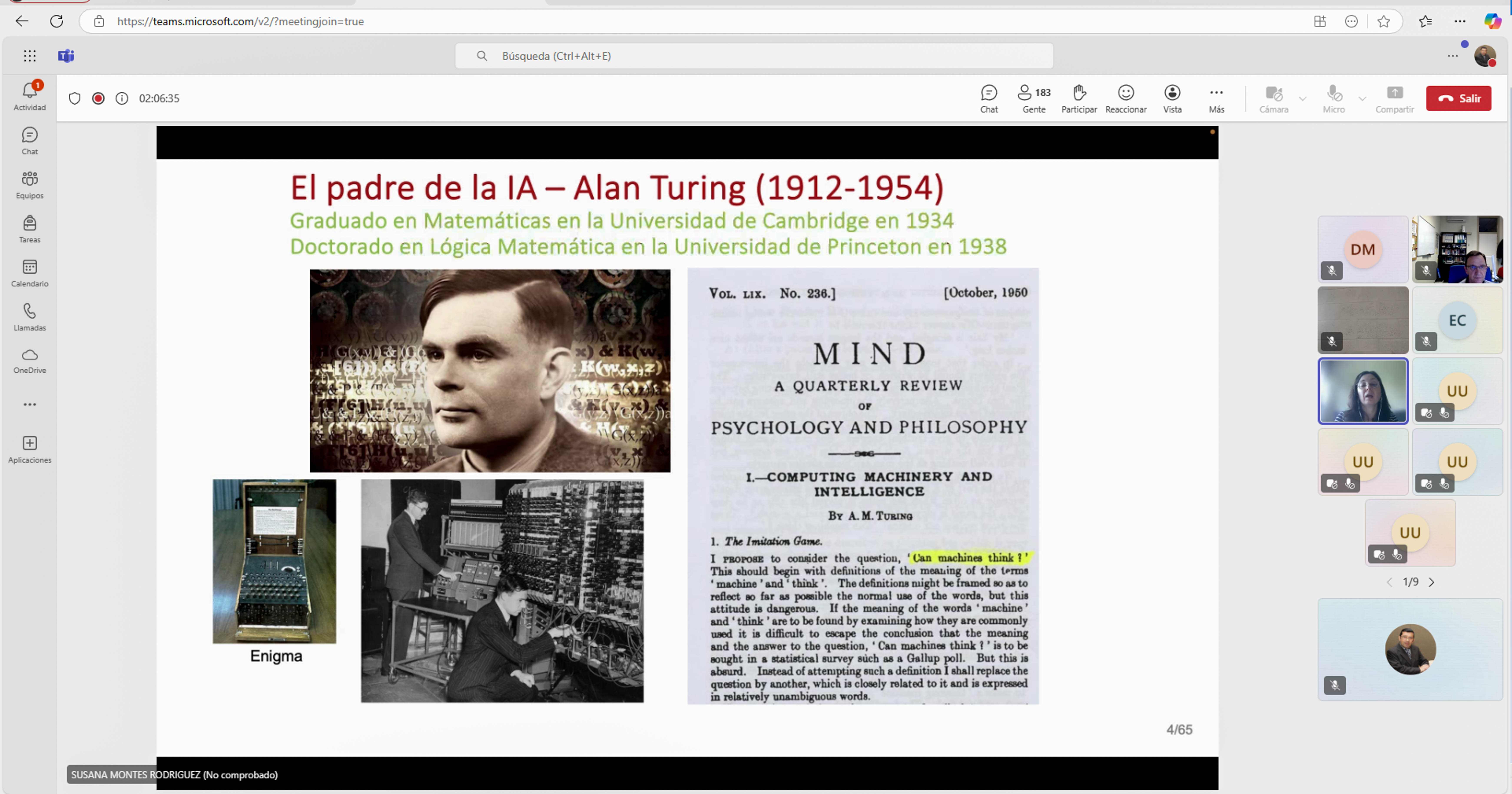Click the blue notification dot indicator
This screenshot has height=794, width=1512.
(x=1464, y=44)
